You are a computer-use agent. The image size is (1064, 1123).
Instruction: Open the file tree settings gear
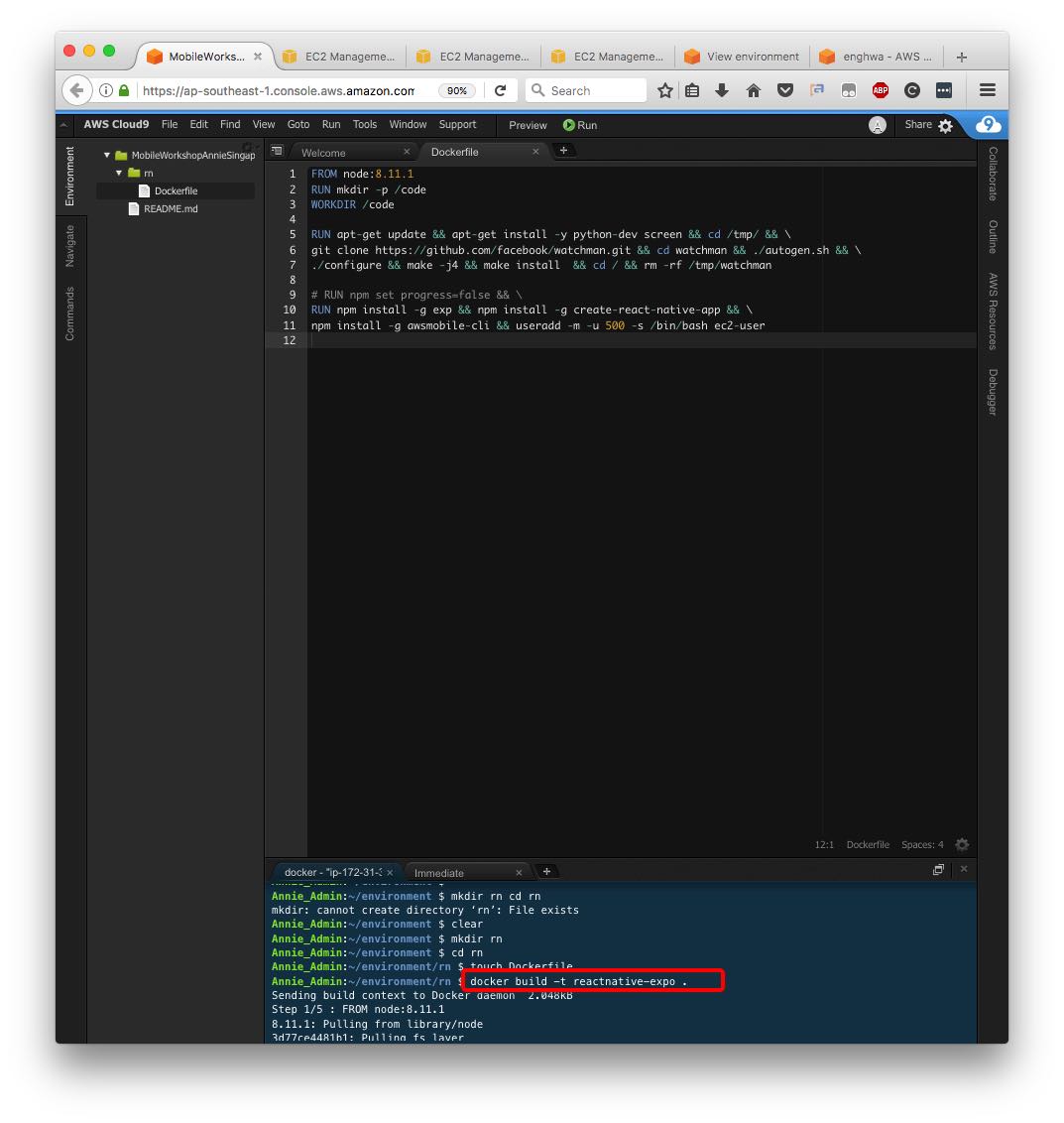tap(249, 148)
